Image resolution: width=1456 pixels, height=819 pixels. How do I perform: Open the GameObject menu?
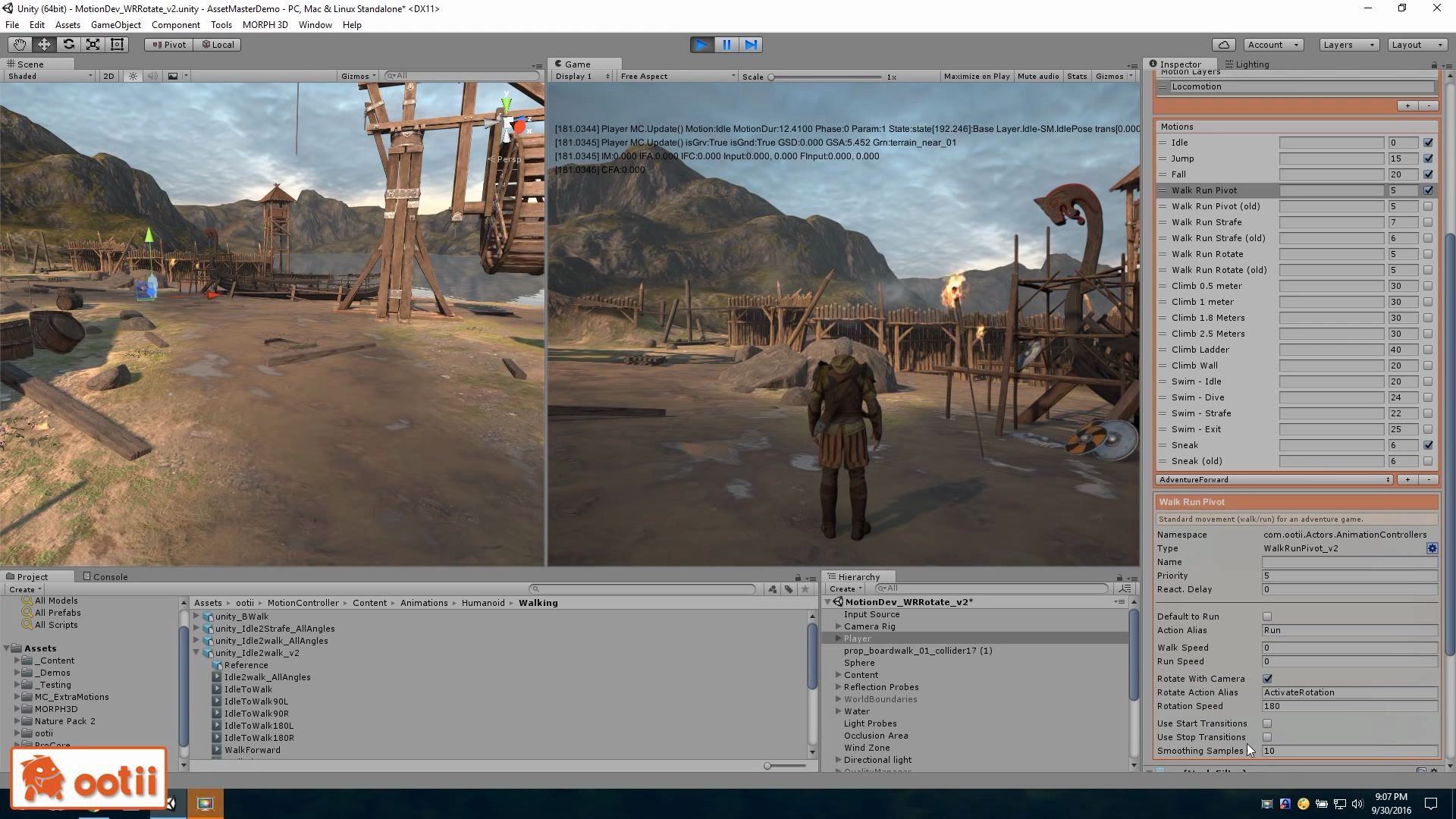pos(115,25)
